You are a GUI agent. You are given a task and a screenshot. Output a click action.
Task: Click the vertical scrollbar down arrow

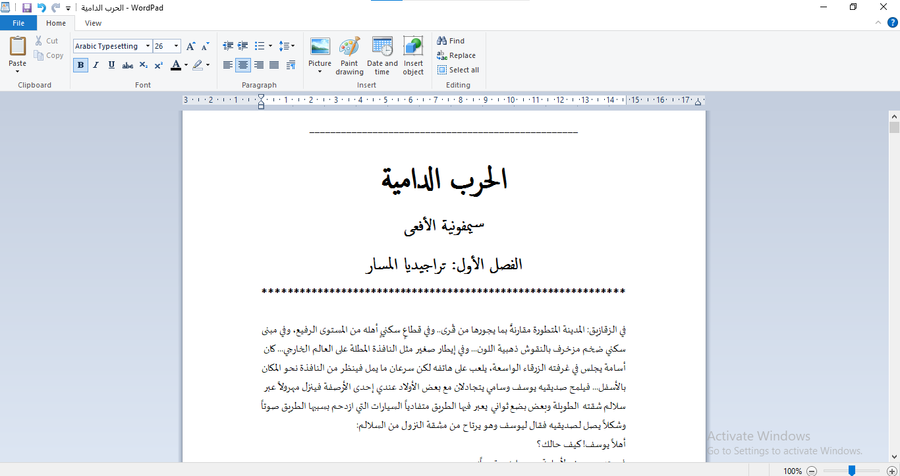click(894, 457)
